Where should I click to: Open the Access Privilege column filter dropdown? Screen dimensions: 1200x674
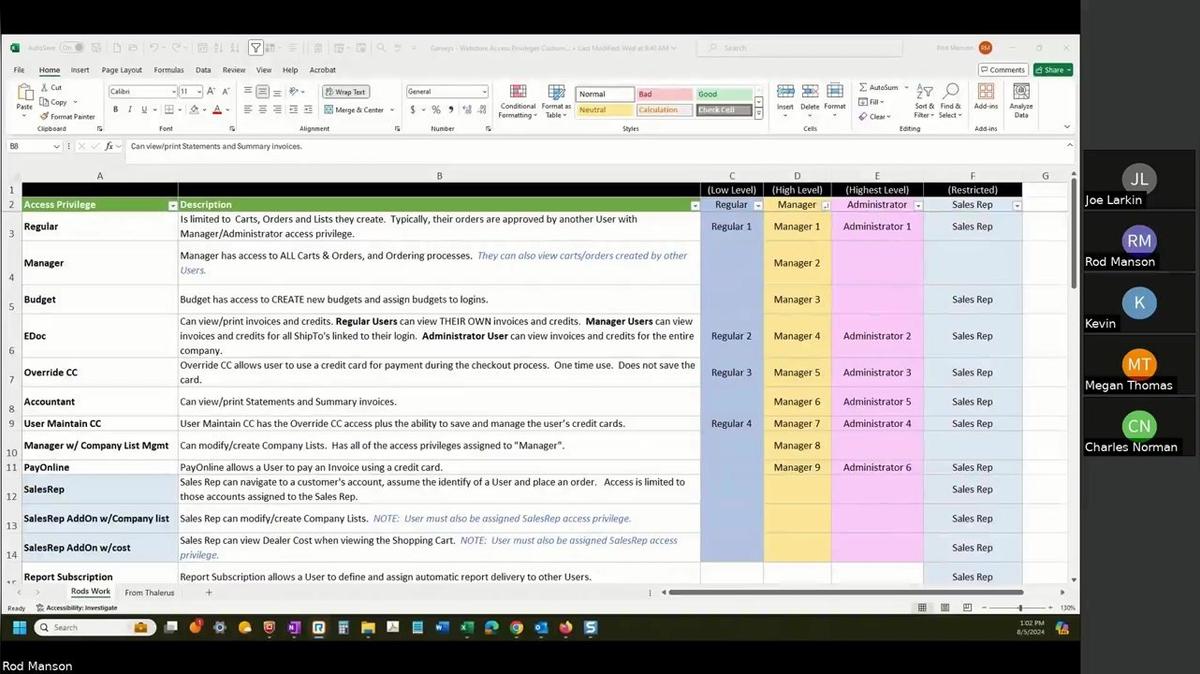click(x=172, y=205)
